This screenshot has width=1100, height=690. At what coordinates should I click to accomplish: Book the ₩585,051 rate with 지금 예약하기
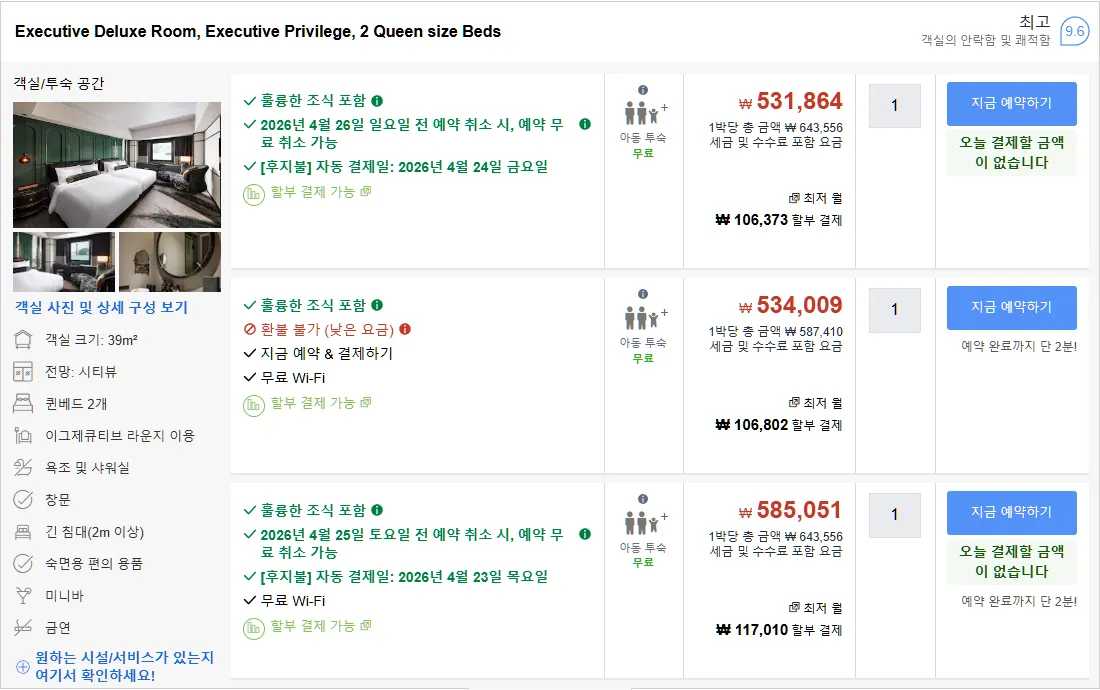(1012, 513)
